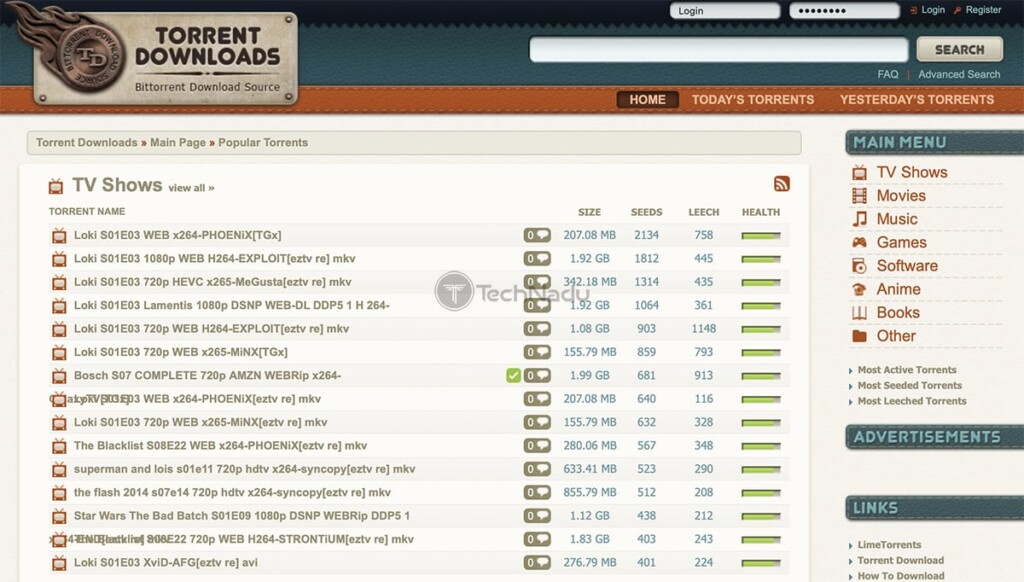Click the verified checkmark on Bosch S07 row
Image resolution: width=1024 pixels, height=582 pixels.
click(513, 376)
